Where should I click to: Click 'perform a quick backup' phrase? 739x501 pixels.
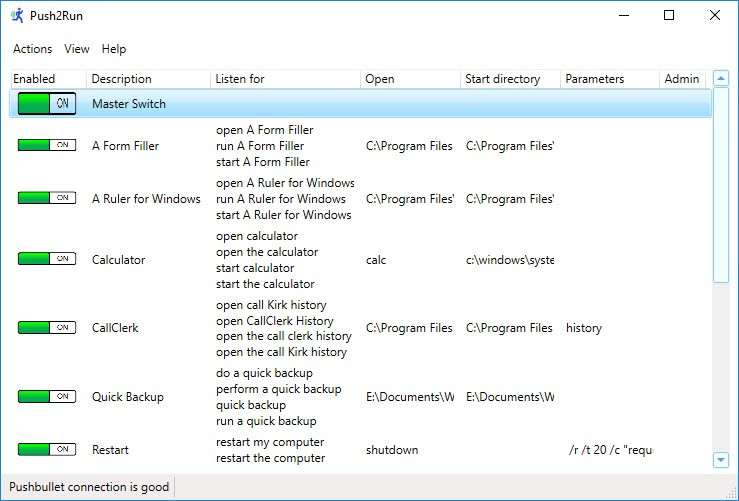[x=279, y=389]
